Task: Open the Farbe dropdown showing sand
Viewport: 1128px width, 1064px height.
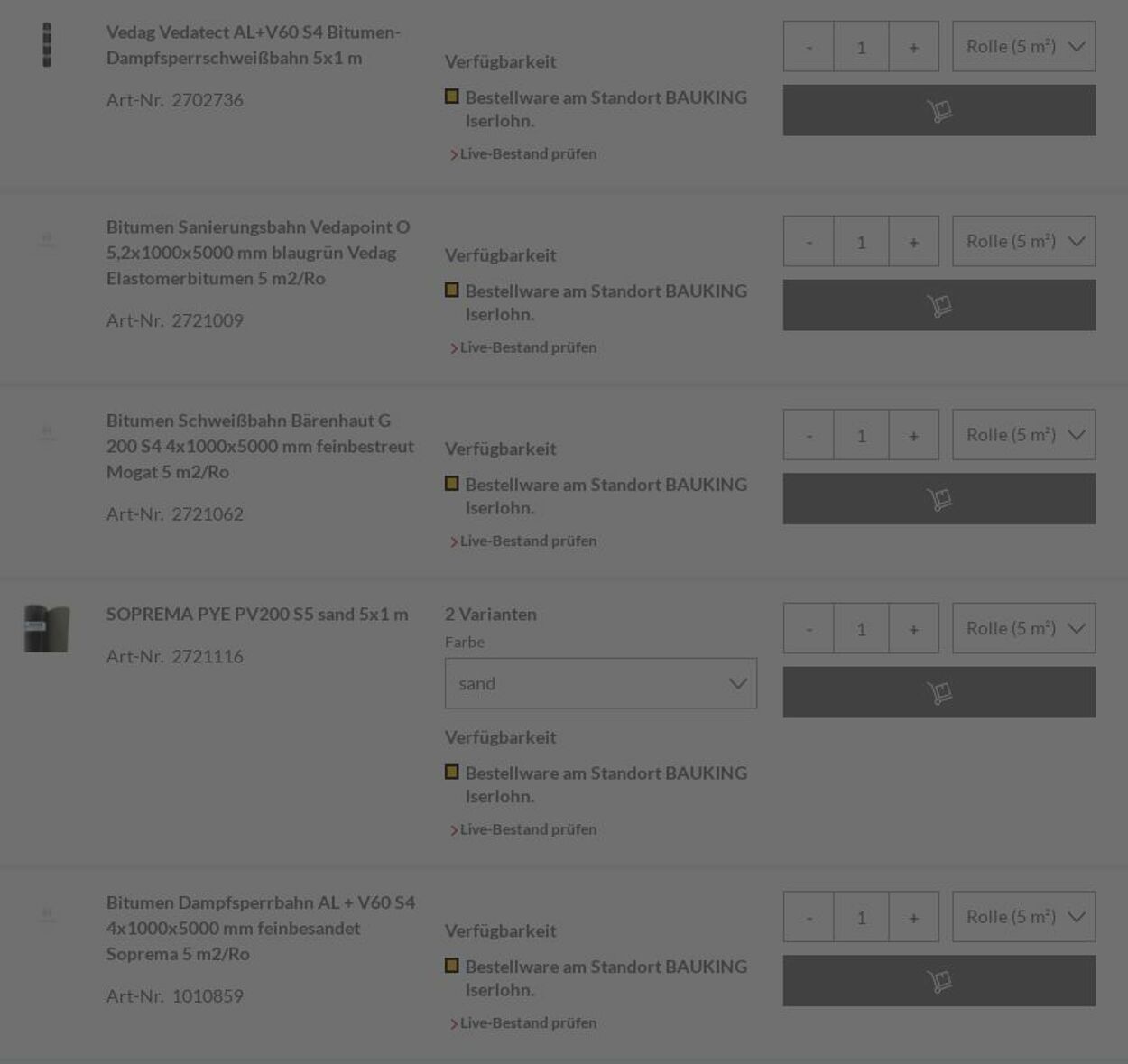Action: point(601,683)
